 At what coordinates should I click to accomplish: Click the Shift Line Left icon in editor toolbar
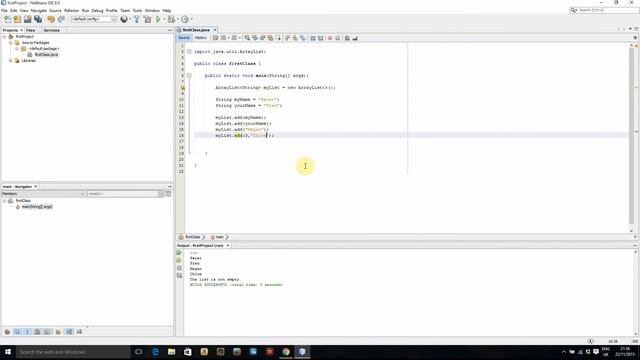point(313,38)
